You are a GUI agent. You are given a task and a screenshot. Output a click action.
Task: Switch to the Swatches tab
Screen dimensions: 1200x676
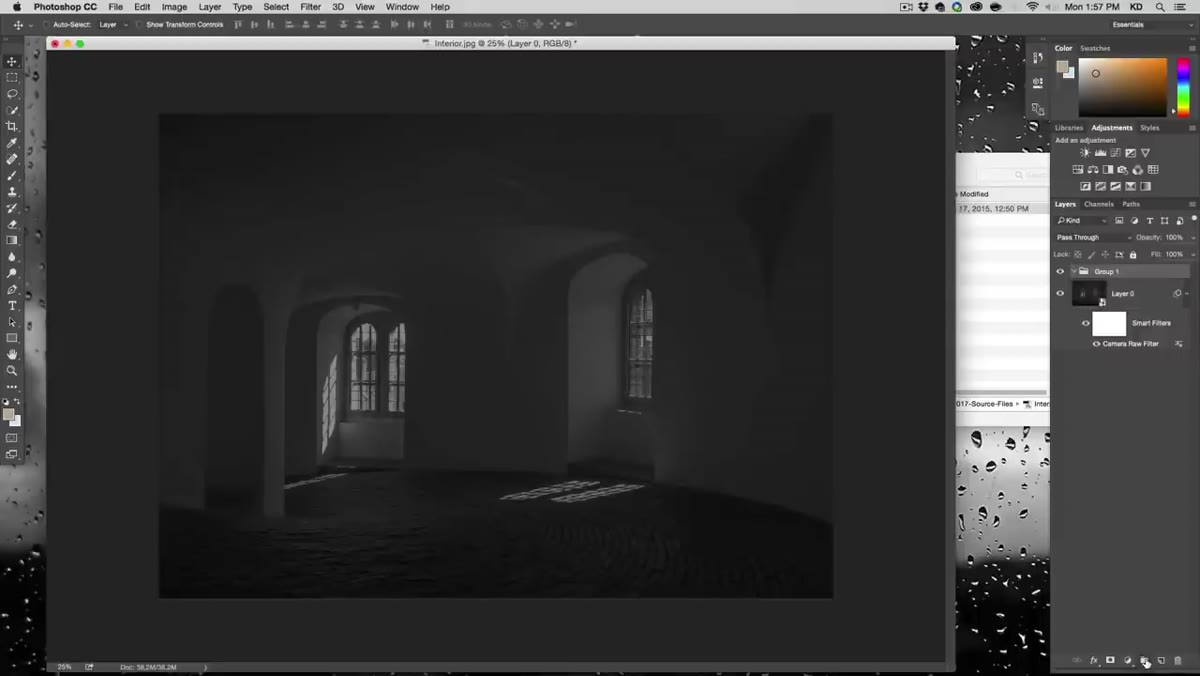[1095, 48]
